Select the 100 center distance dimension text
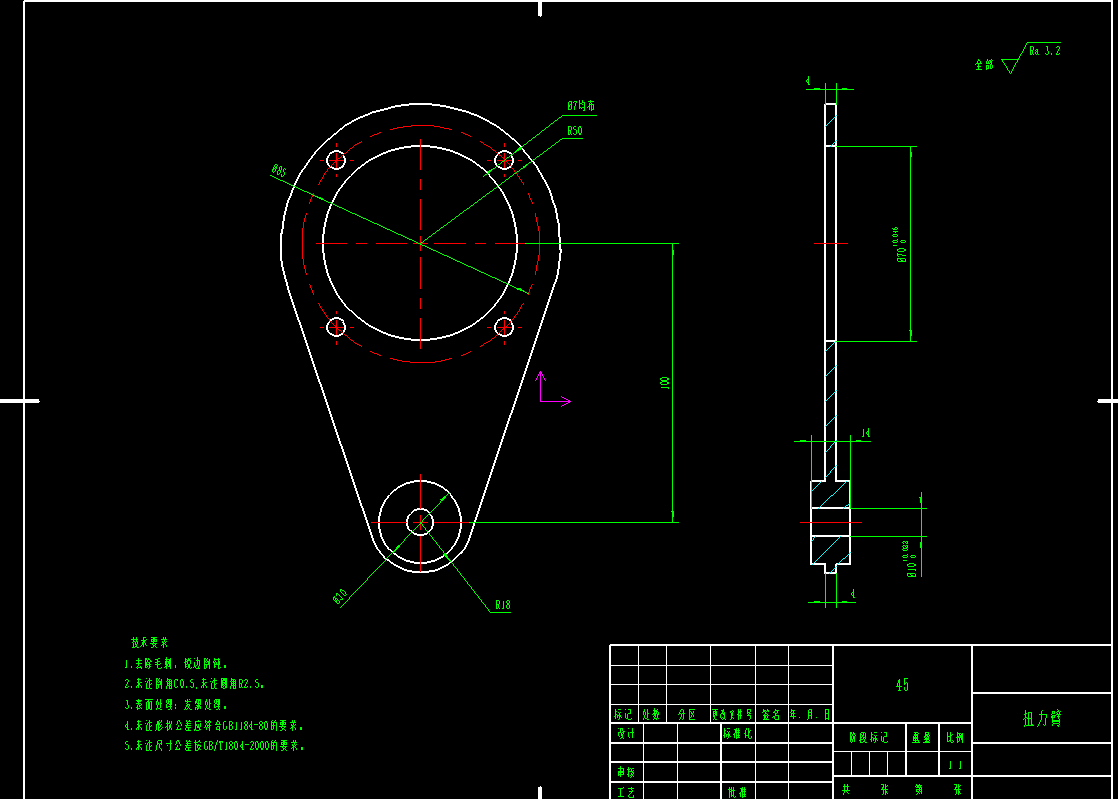The height and width of the screenshot is (799, 1118). 665,383
